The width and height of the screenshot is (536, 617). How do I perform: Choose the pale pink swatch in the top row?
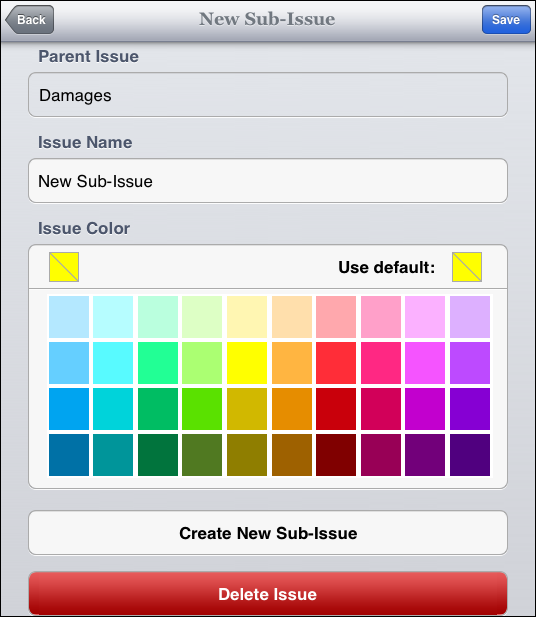click(381, 317)
